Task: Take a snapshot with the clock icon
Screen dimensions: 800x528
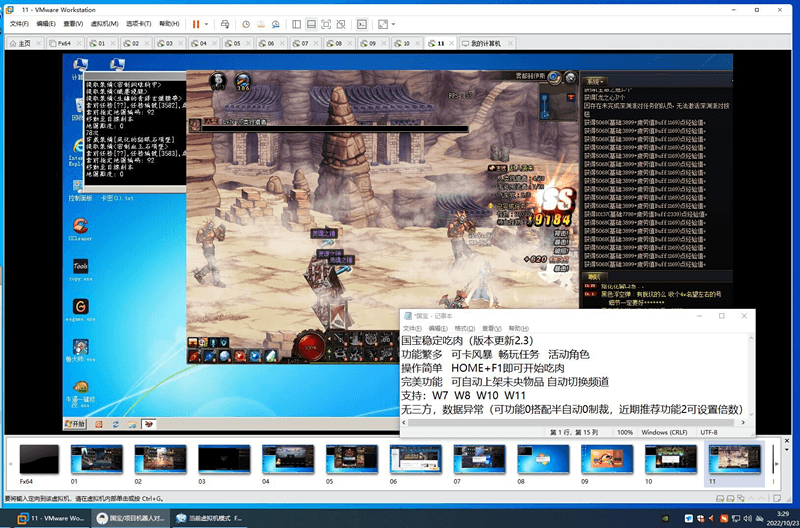Action: 246,24
